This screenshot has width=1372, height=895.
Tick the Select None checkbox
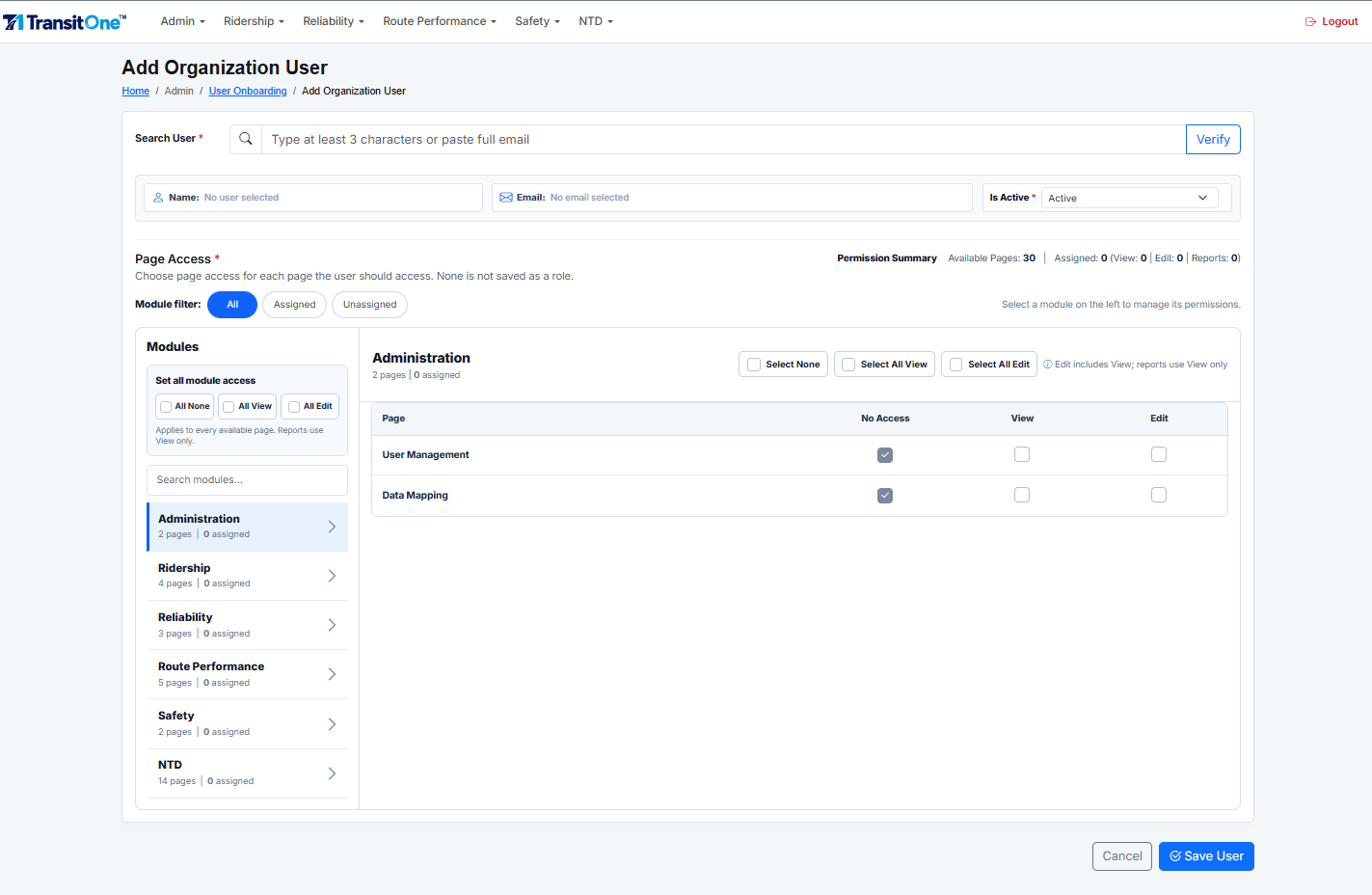754,365
